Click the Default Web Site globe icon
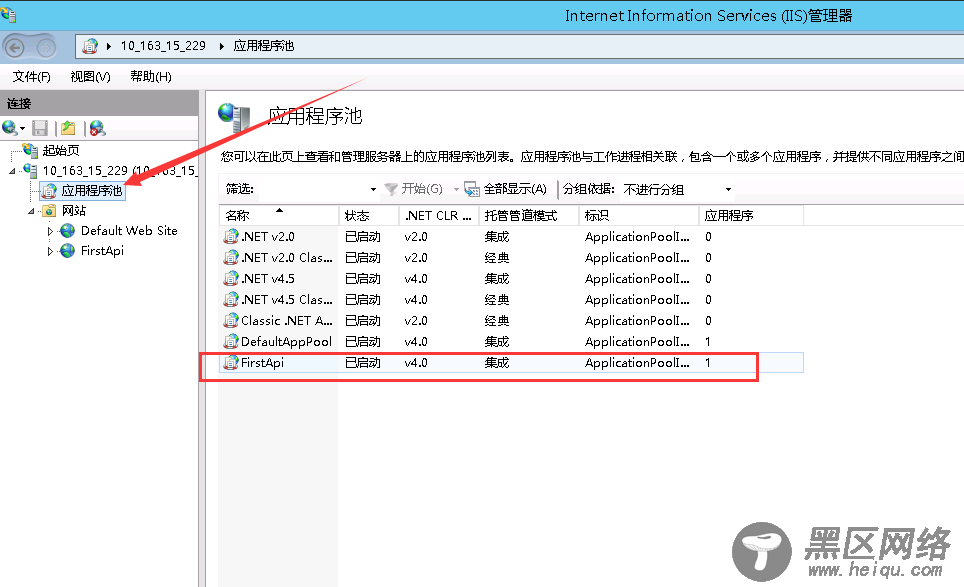The height and width of the screenshot is (587, 964). click(x=68, y=231)
